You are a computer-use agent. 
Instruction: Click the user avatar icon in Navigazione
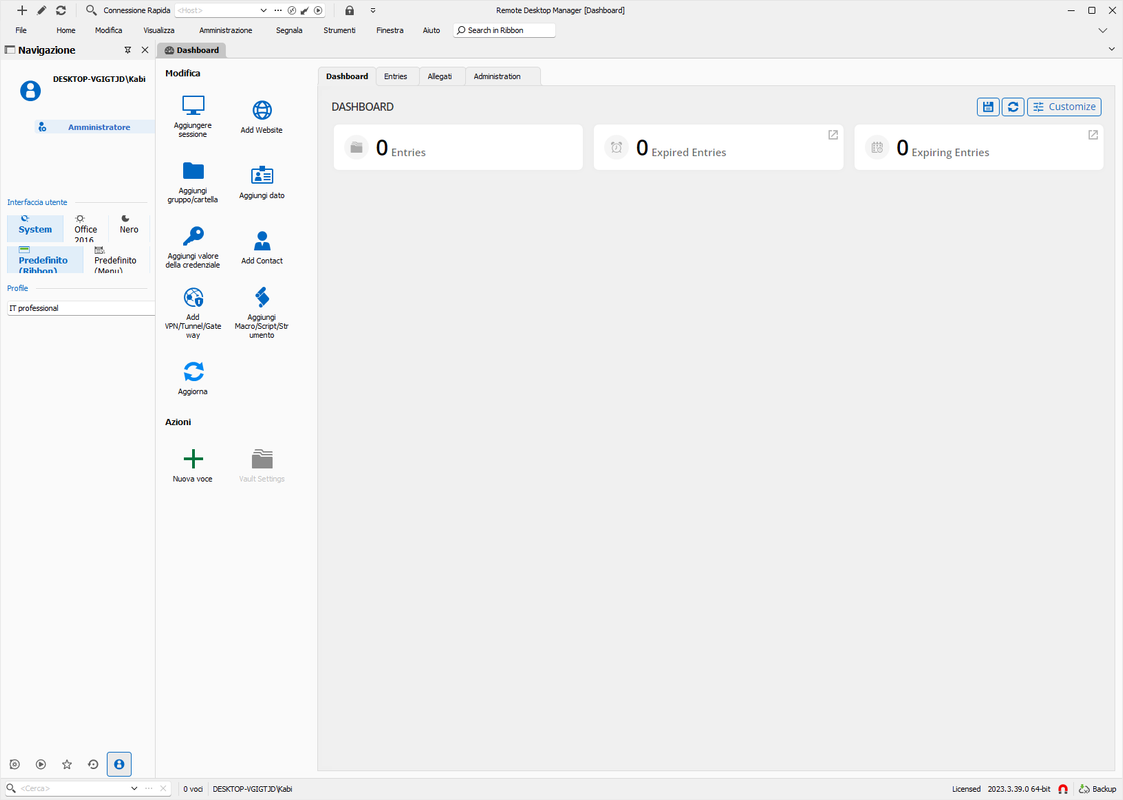[30, 91]
